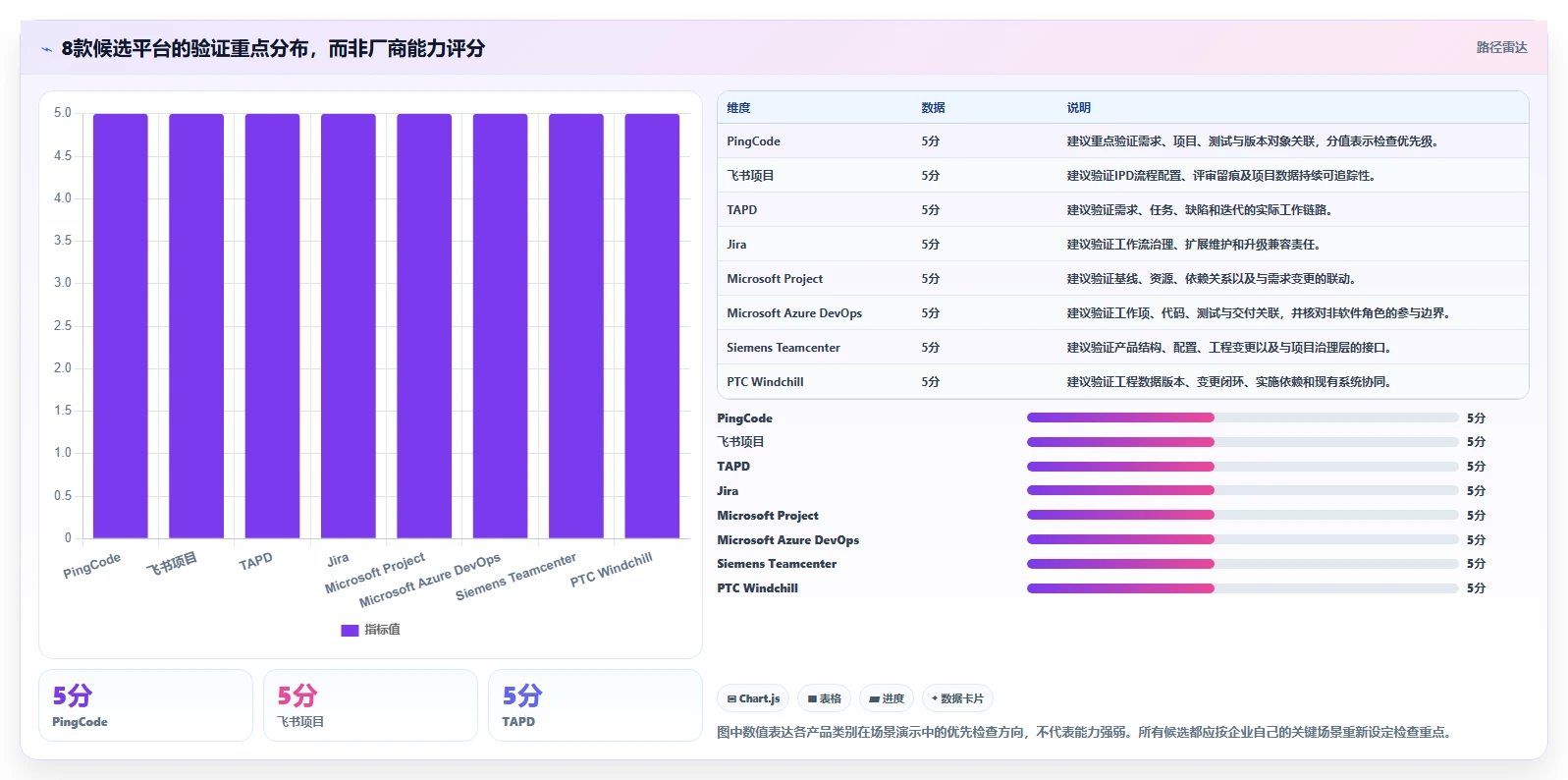
Task: Click the PTC Windchill progress list label
Action: tap(757, 588)
